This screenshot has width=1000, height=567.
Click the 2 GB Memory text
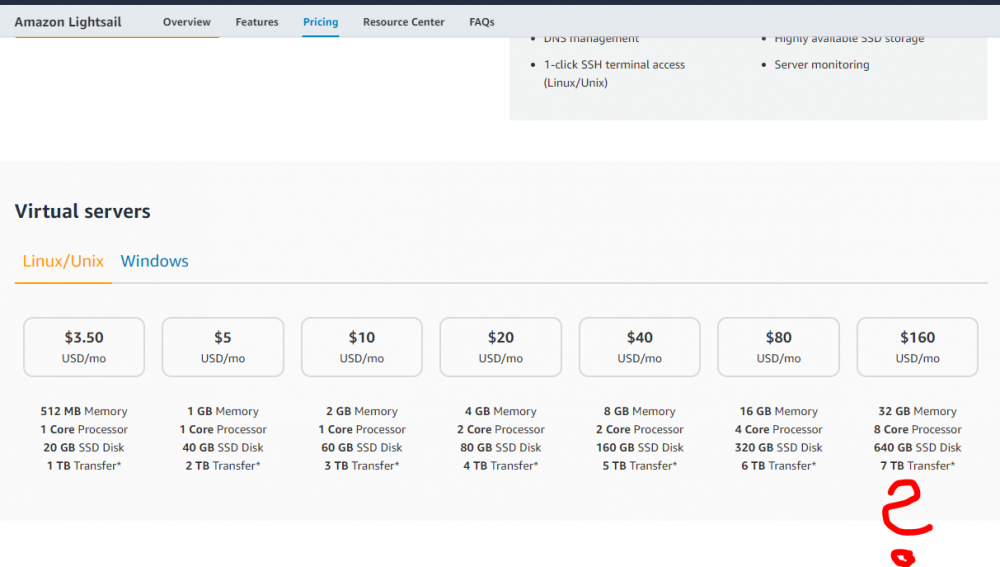362,411
